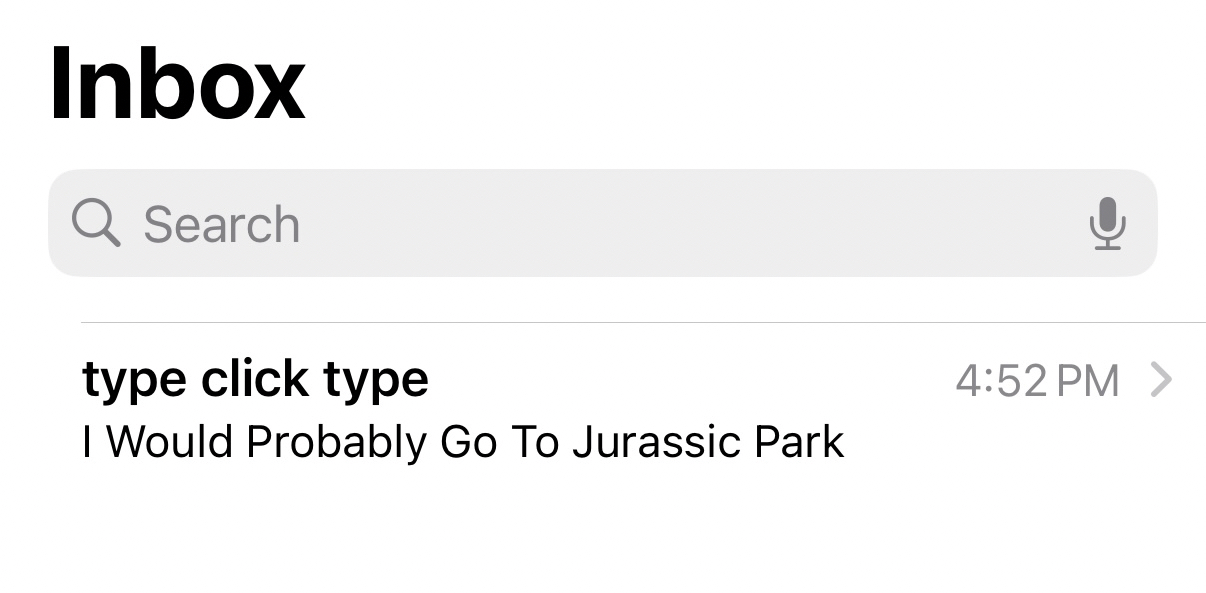
Task: Click the 4:52 PM timestamp
Action: (1037, 380)
